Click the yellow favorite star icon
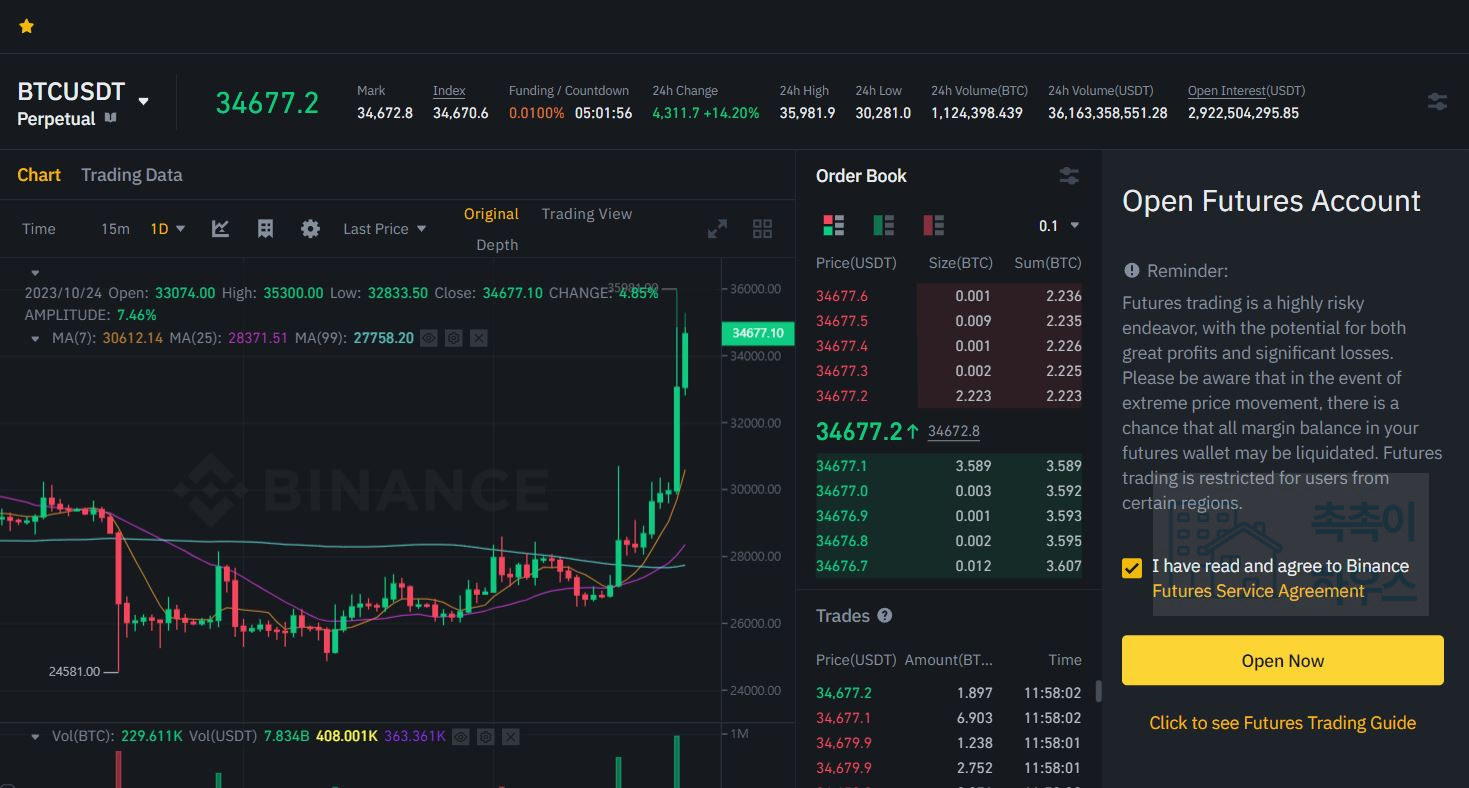 (27, 26)
